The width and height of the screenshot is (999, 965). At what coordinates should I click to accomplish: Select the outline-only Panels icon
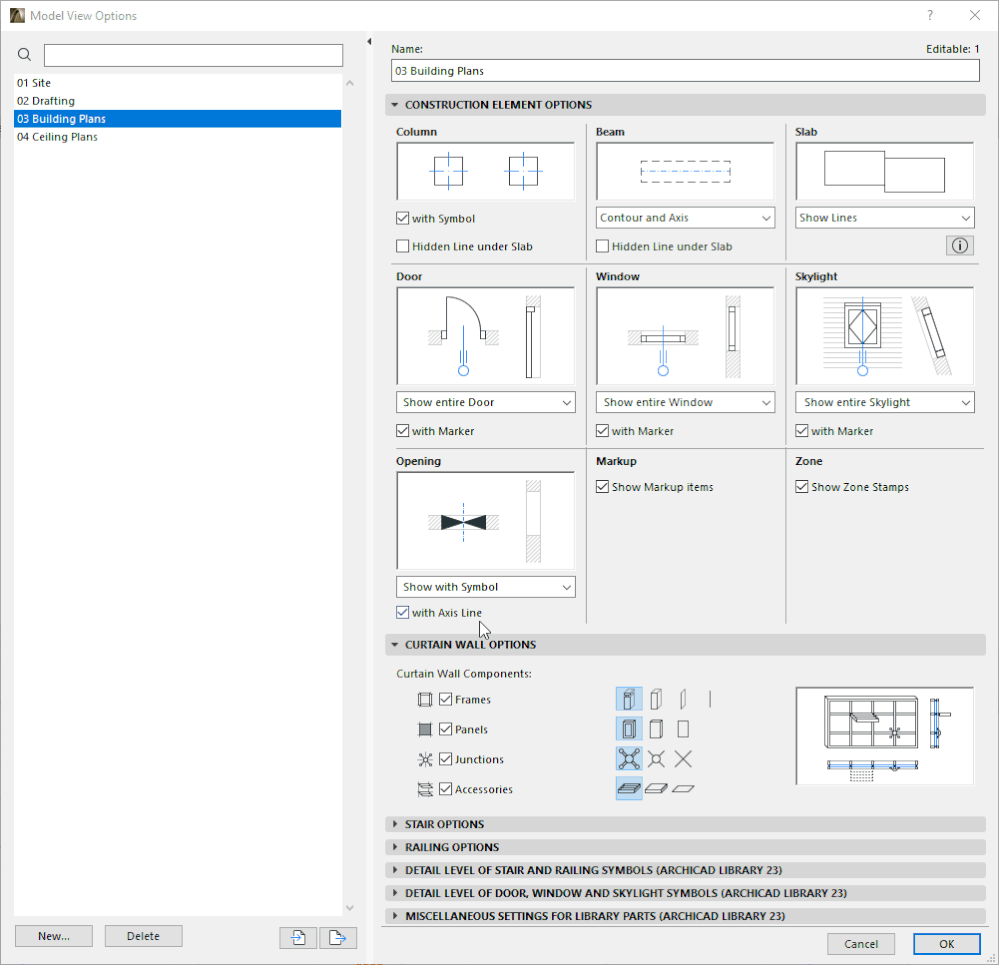point(684,729)
